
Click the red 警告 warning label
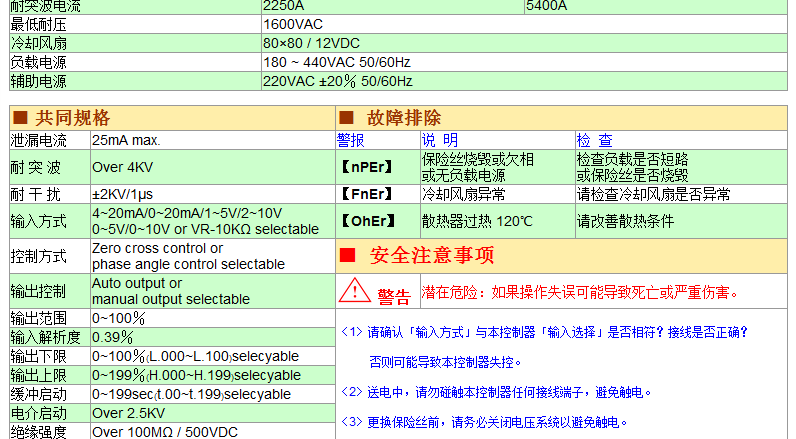pos(393,295)
